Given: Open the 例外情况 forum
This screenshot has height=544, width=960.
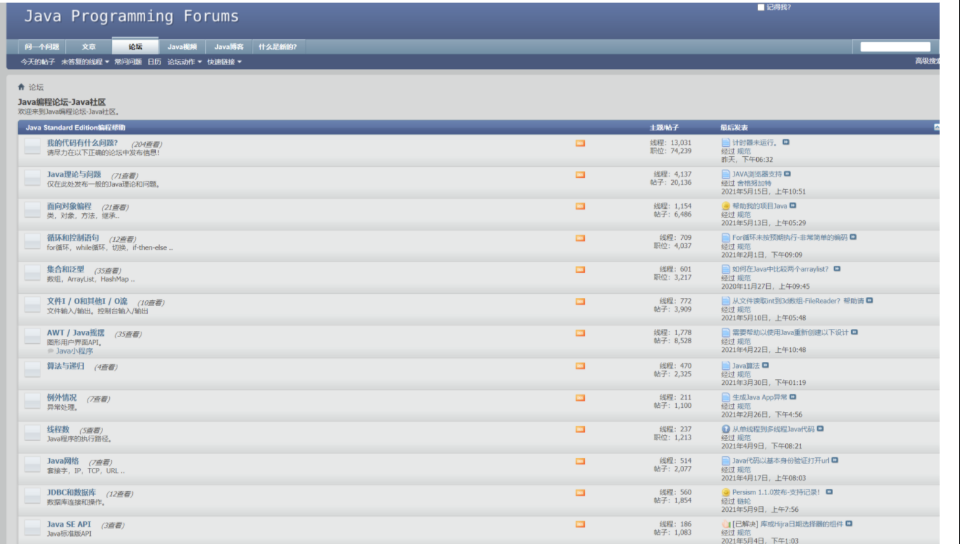Looking at the screenshot, I should point(62,398).
